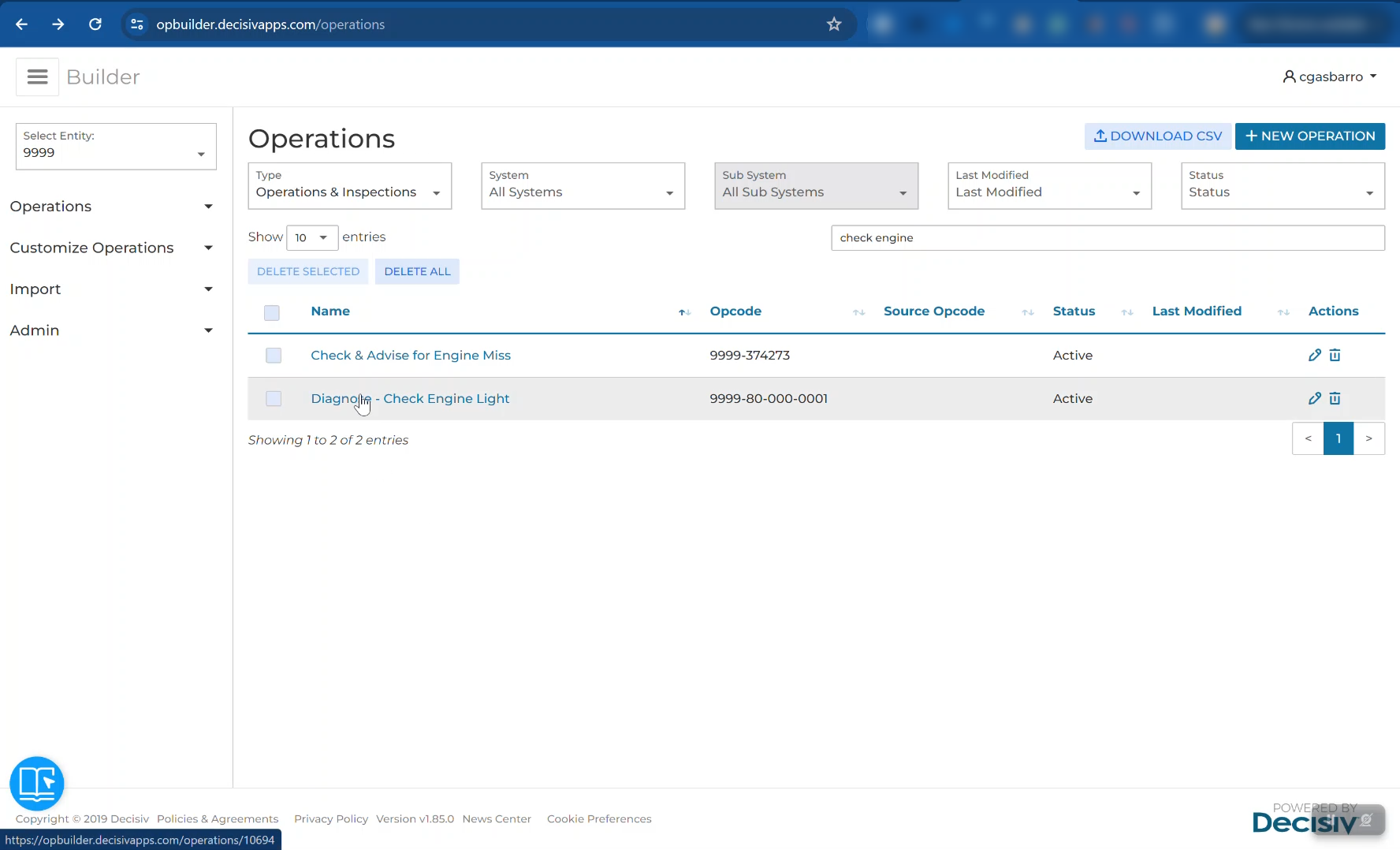Edit the Check & Advise for Engine Miss operation
This screenshot has height=850, width=1400.
(x=1315, y=355)
